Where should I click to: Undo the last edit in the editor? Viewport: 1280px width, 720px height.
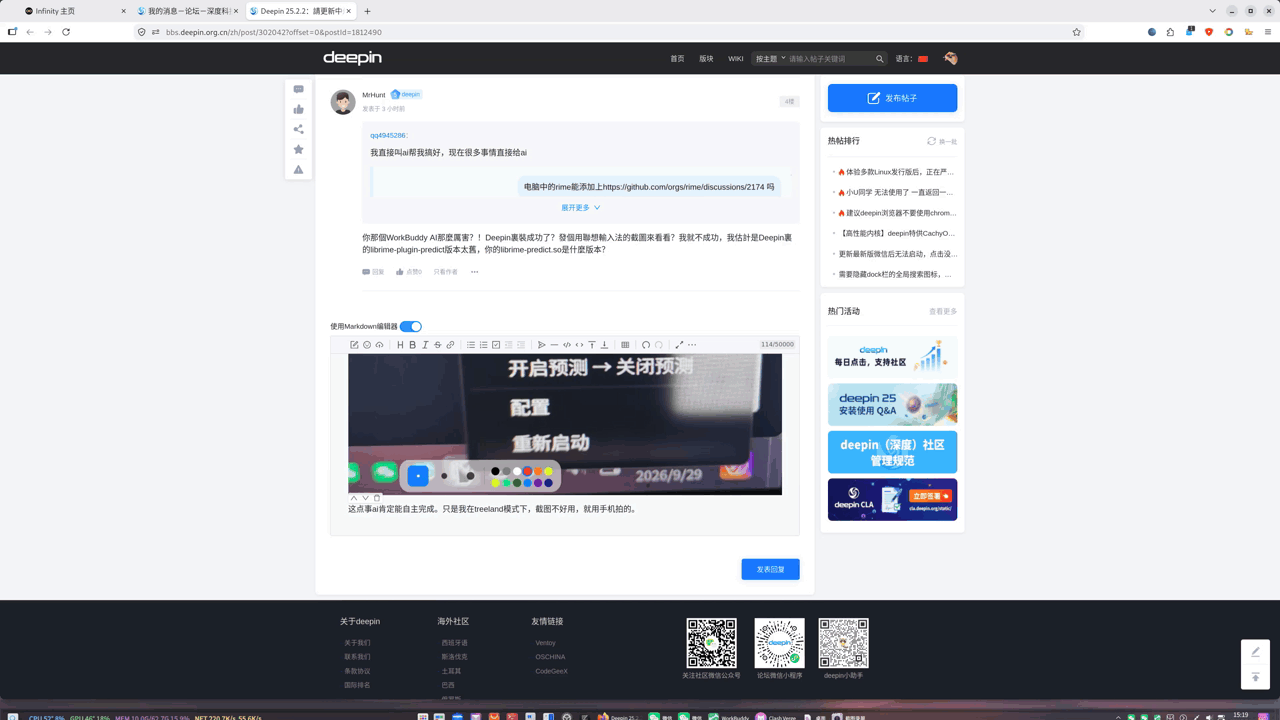[646, 345]
